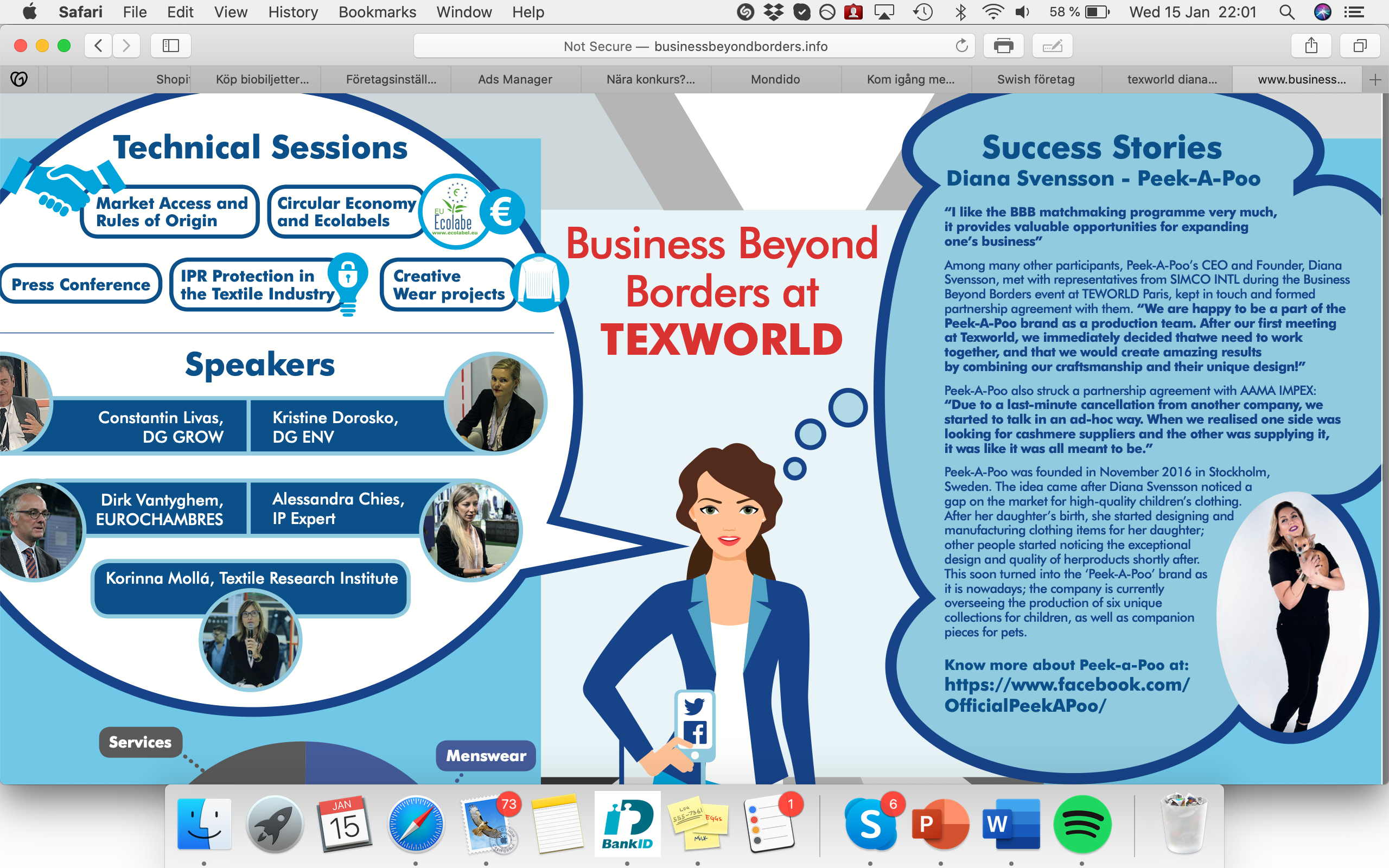Open Safari compass in the Dock
The width and height of the screenshot is (1389, 868).
(x=416, y=825)
